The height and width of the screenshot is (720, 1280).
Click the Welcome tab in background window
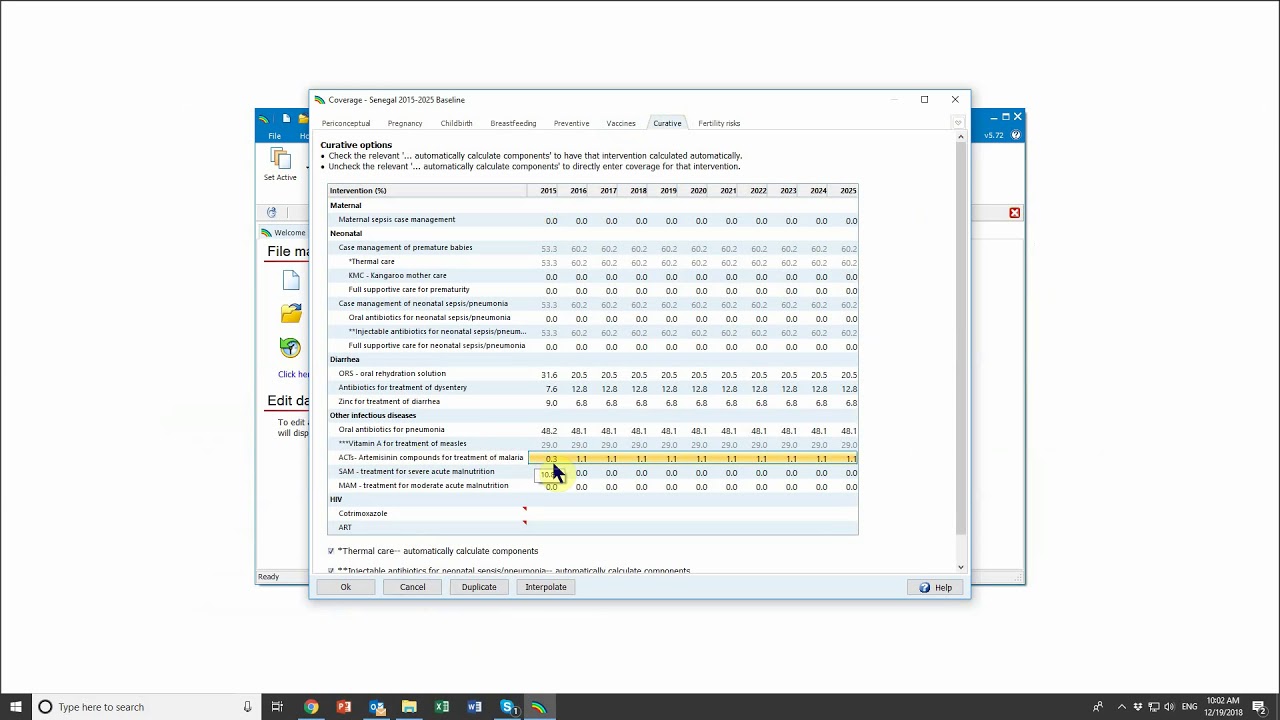tap(283, 232)
